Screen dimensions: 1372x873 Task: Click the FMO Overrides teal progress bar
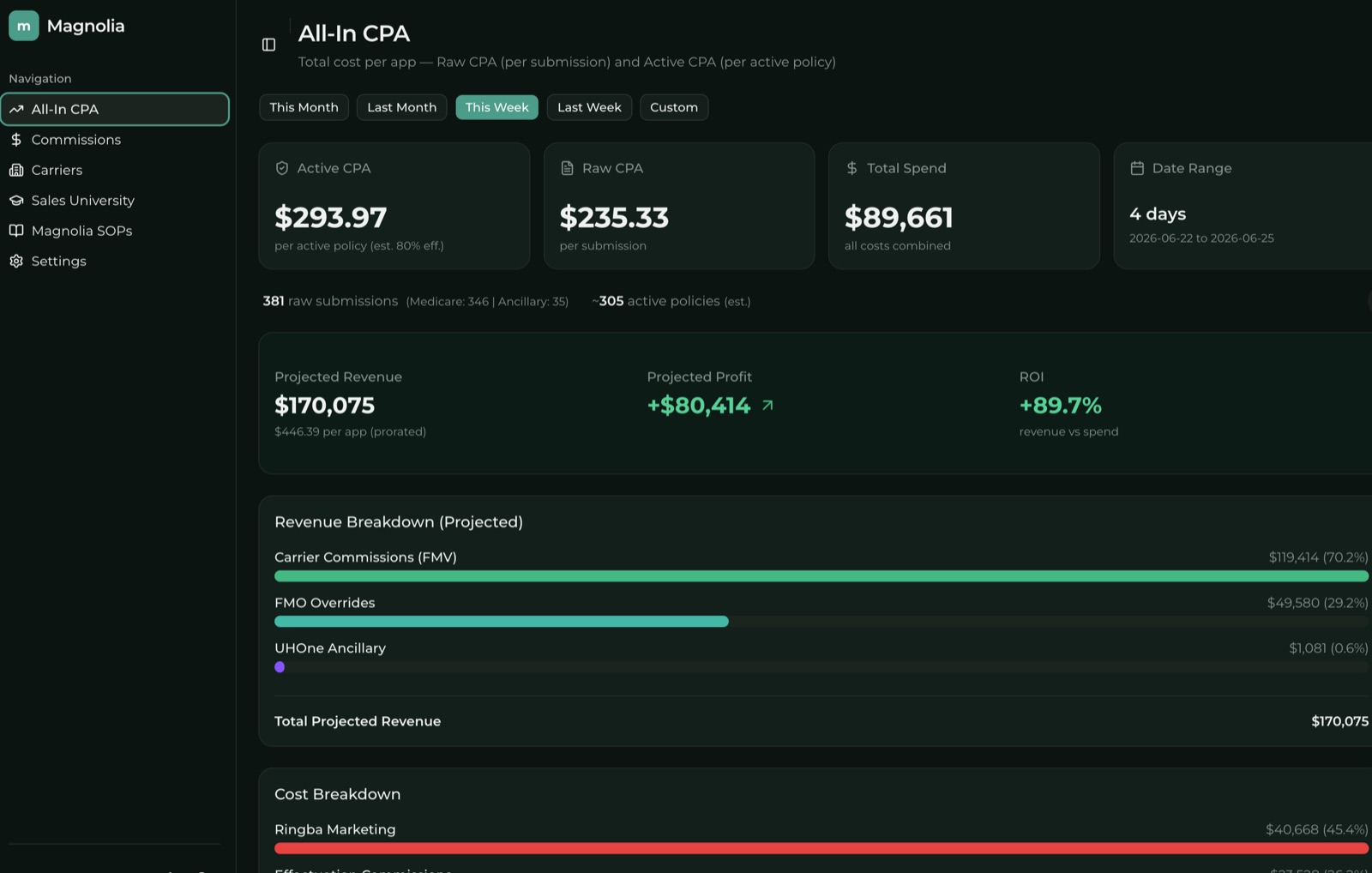(x=502, y=622)
